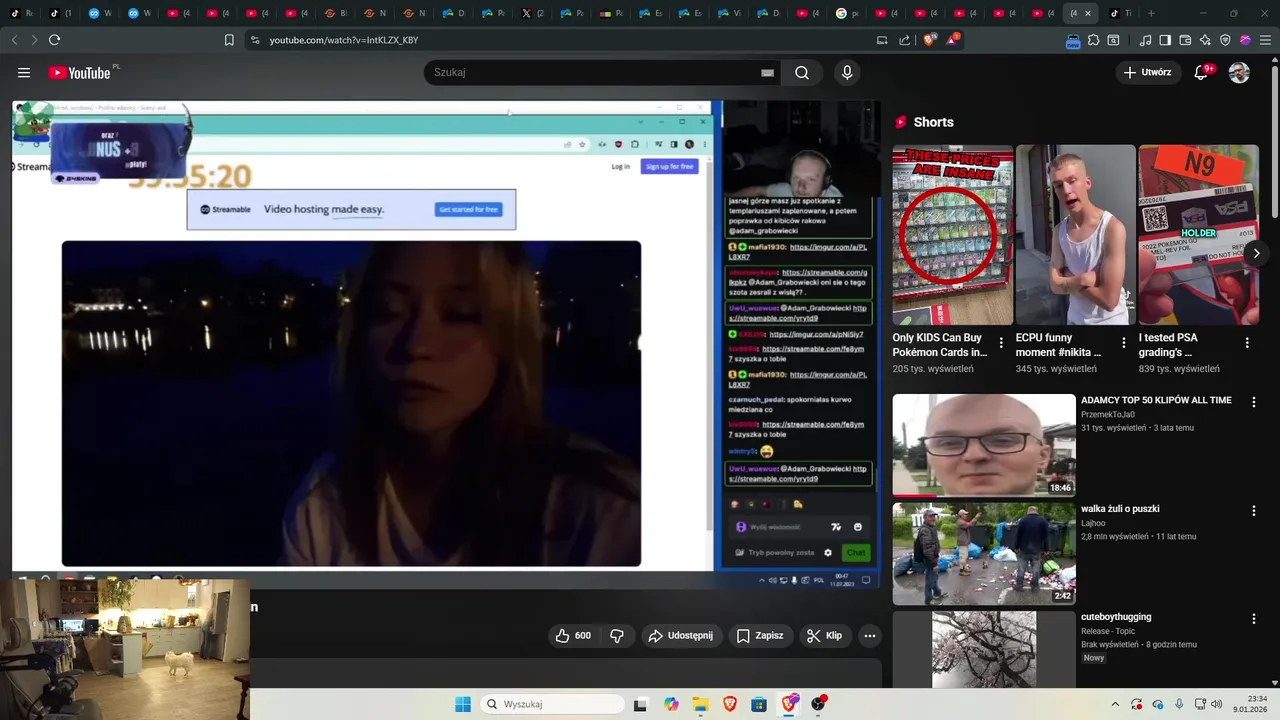Toggle the browser sidebar panel icon
The height and width of the screenshot is (720, 1280).
click(x=1165, y=40)
